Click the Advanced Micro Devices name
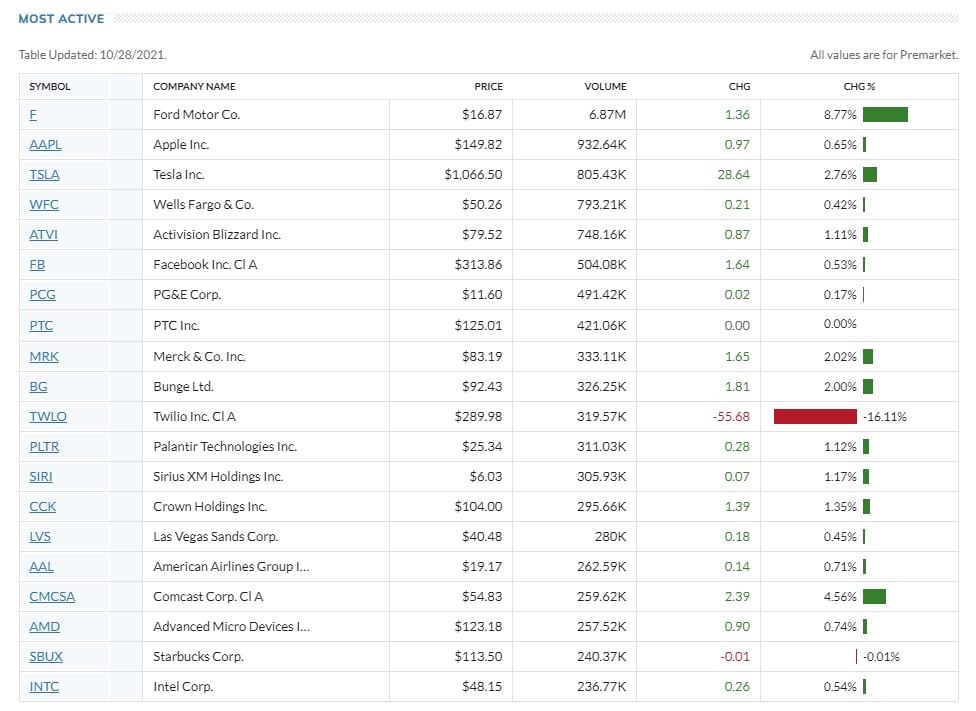 pos(232,626)
